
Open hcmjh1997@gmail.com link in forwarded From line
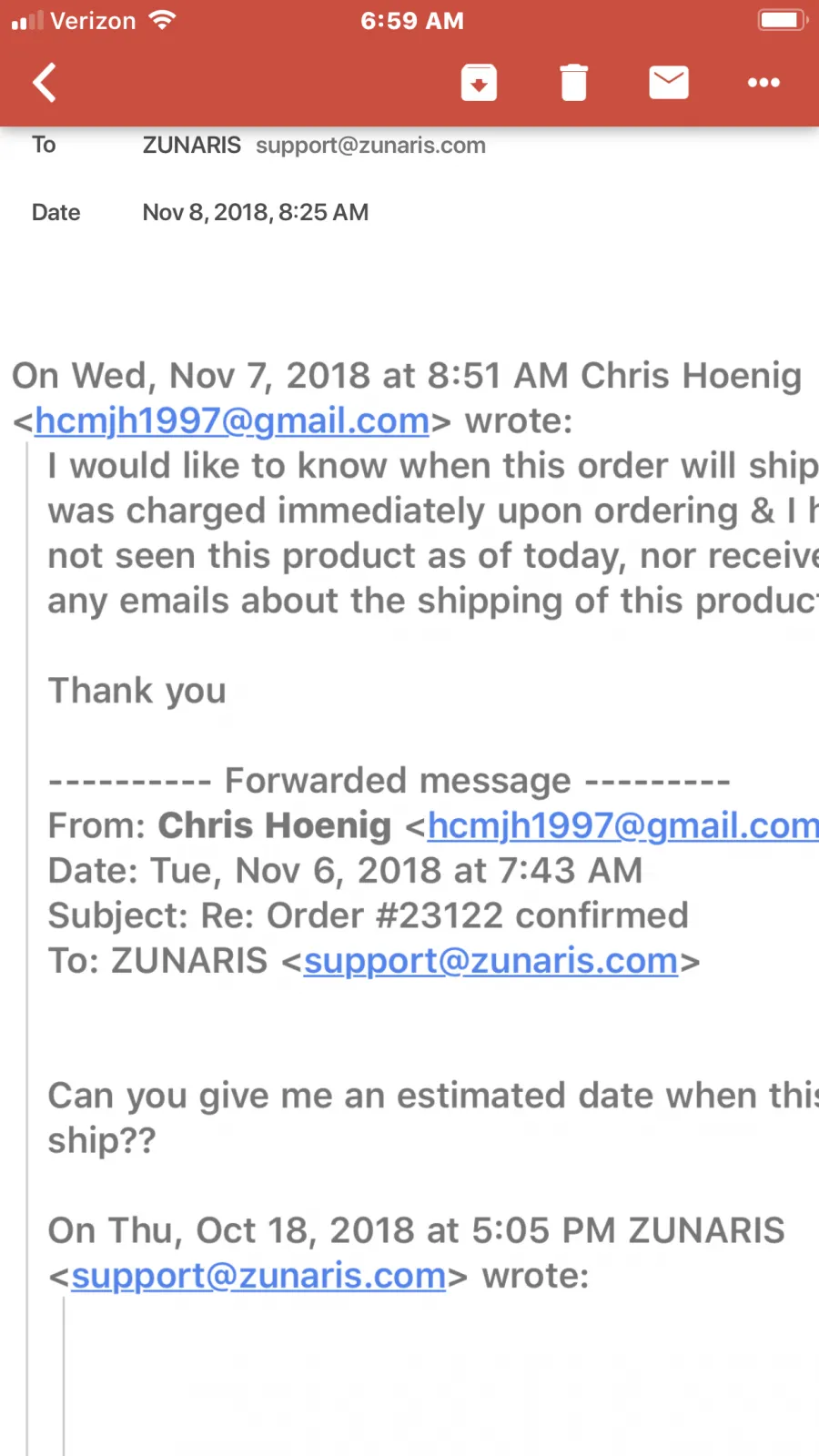622,825
